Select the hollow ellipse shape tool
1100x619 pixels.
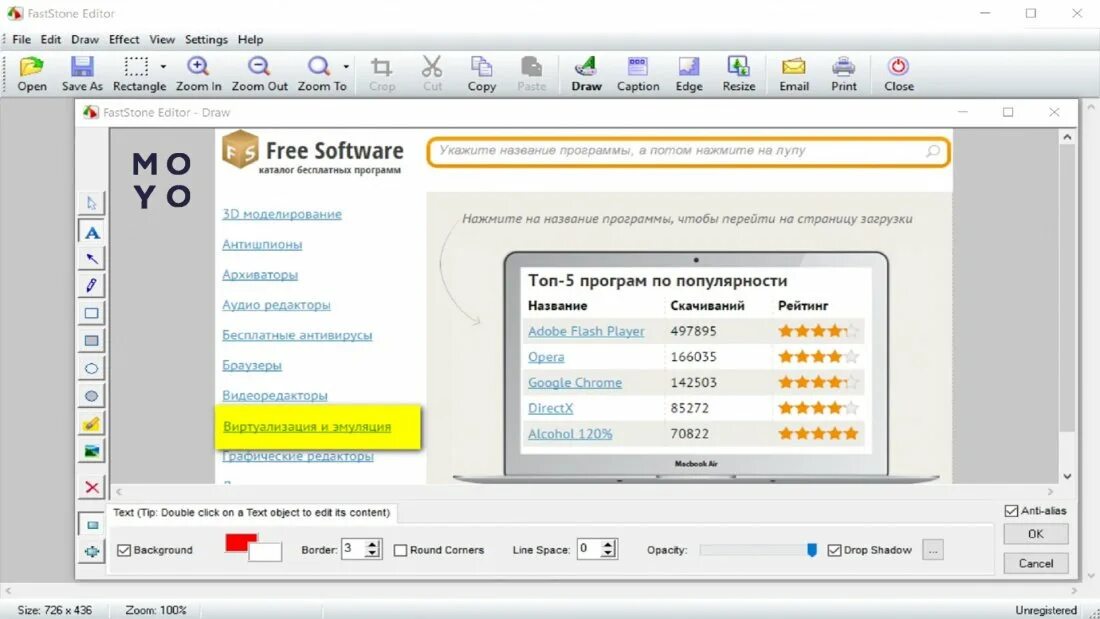point(91,368)
